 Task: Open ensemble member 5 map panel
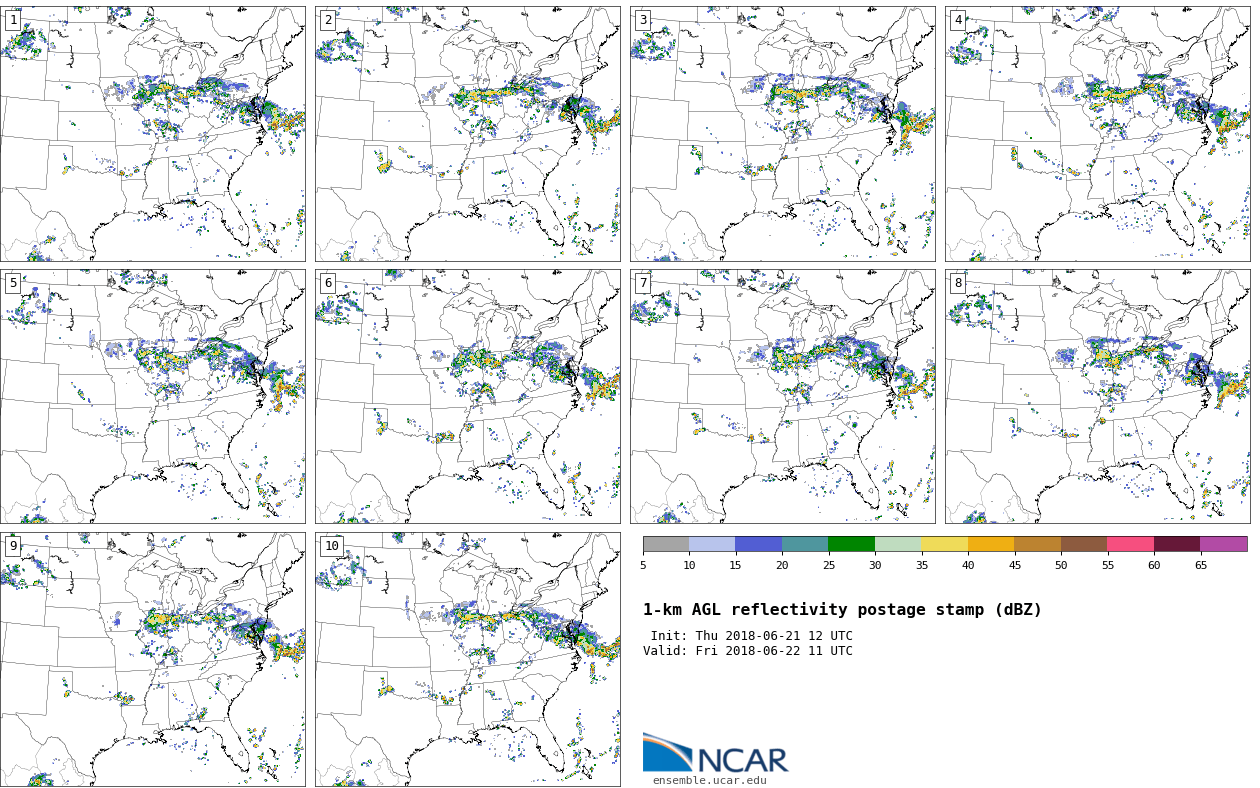pyautogui.click(x=153, y=396)
